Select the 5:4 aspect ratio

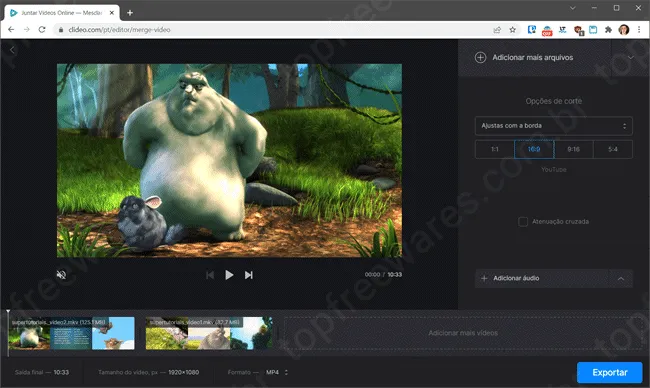tap(613, 149)
